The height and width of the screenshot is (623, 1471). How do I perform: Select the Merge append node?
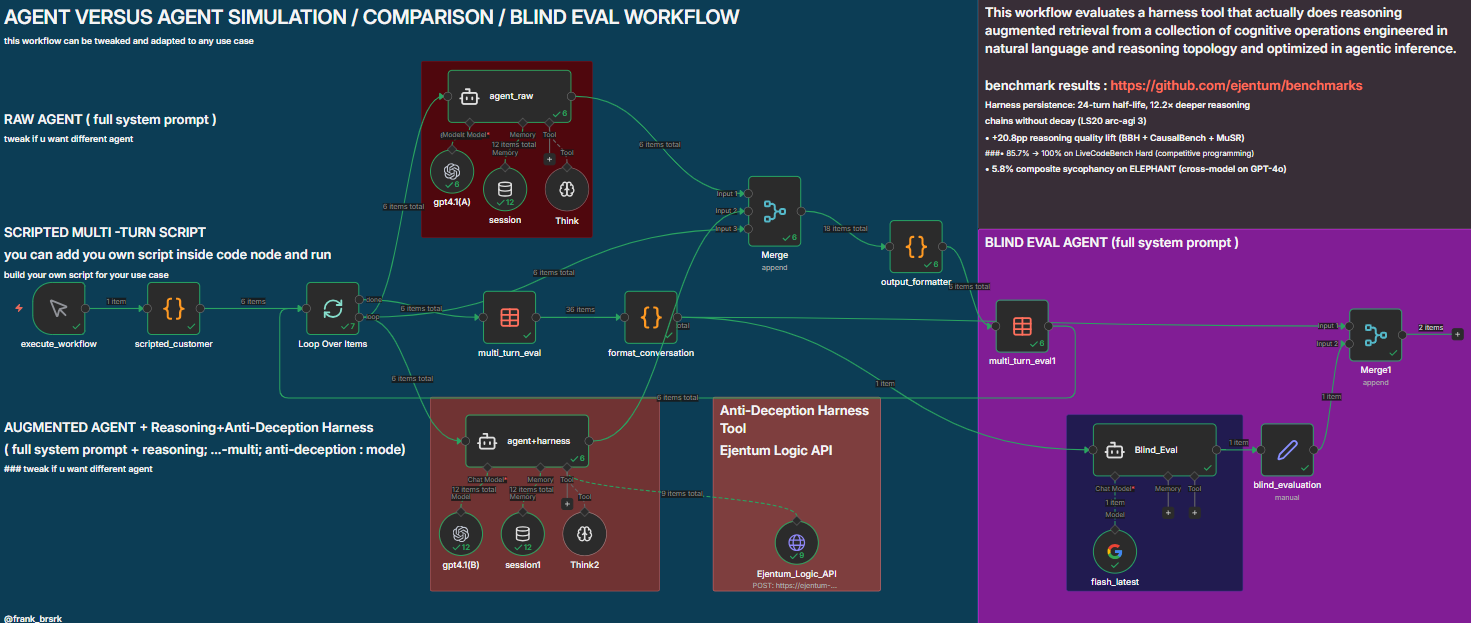coord(775,211)
